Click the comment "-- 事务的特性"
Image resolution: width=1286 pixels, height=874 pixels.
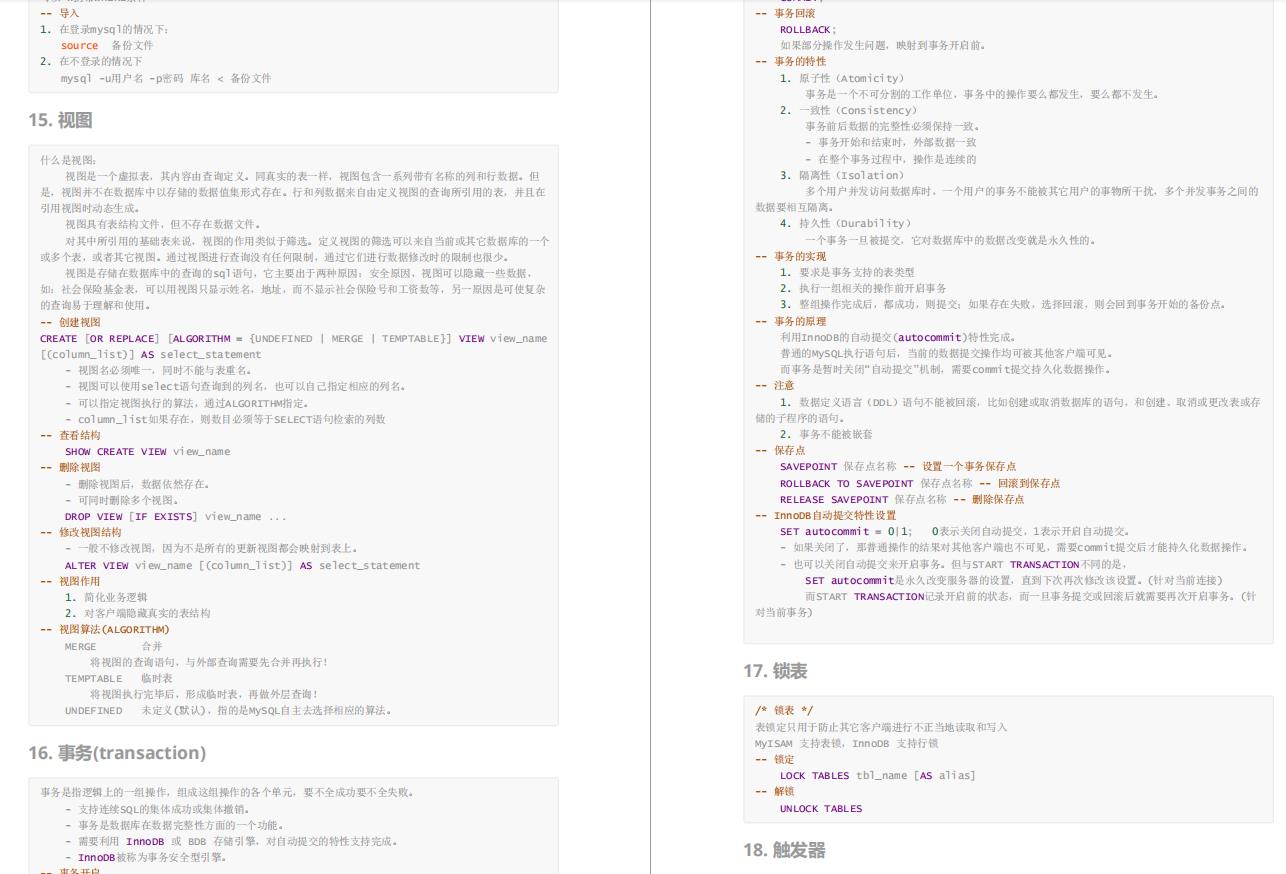(790, 61)
